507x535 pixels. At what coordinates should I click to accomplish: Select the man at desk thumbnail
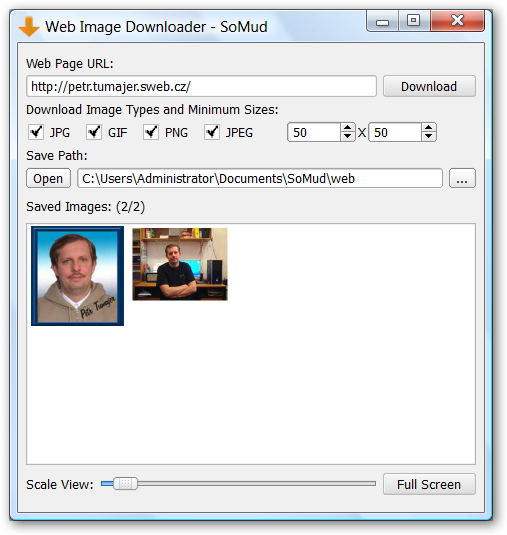click(180, 264)
